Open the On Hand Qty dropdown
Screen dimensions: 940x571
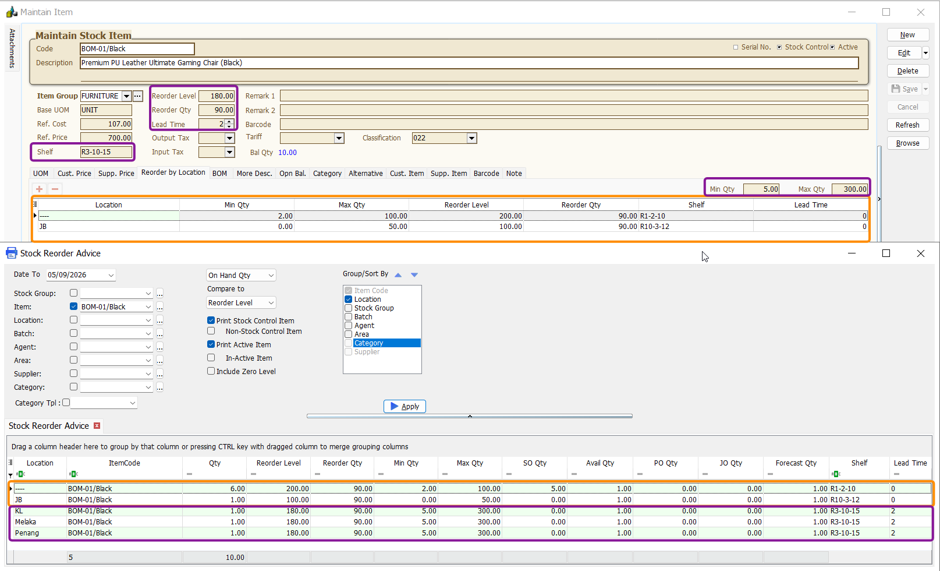click(x=271, y=275)
